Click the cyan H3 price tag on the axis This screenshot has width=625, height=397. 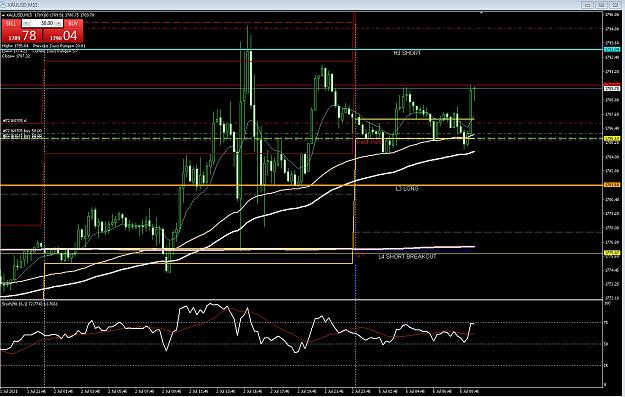click(612, 49)
